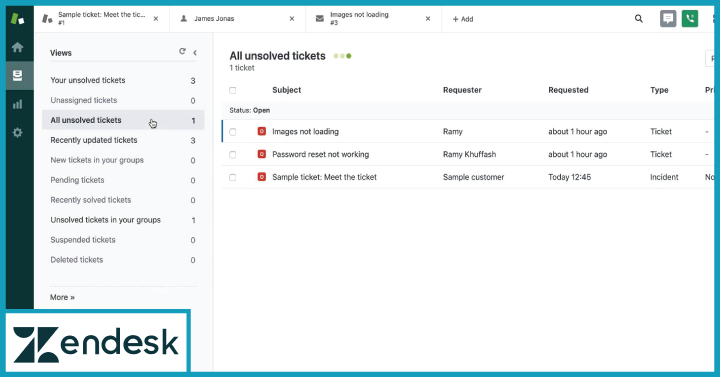
Task: Click Incident type cell
Action: (664, 177)
